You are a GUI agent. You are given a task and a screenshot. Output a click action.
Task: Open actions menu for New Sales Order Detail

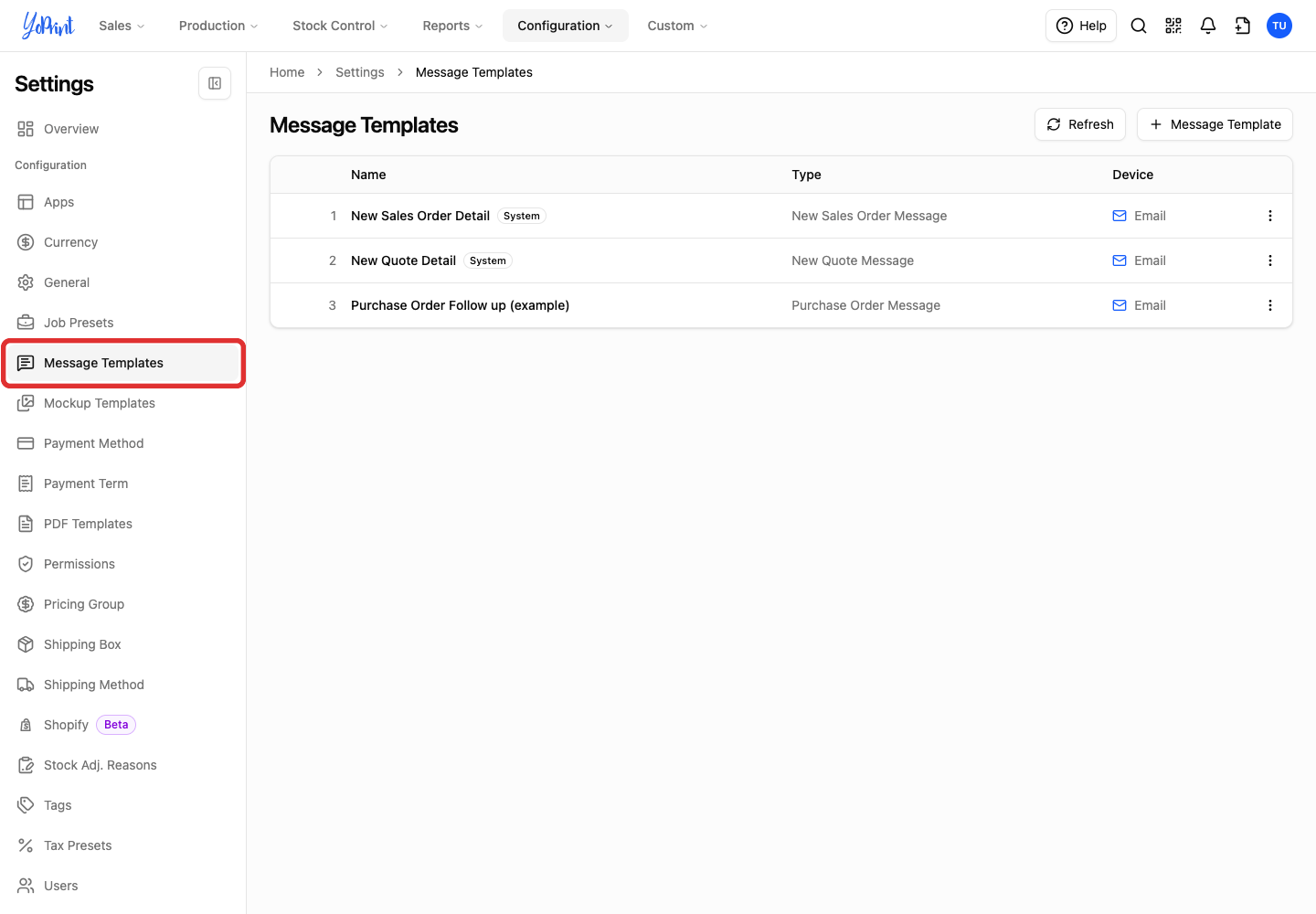pos(1270,216)
